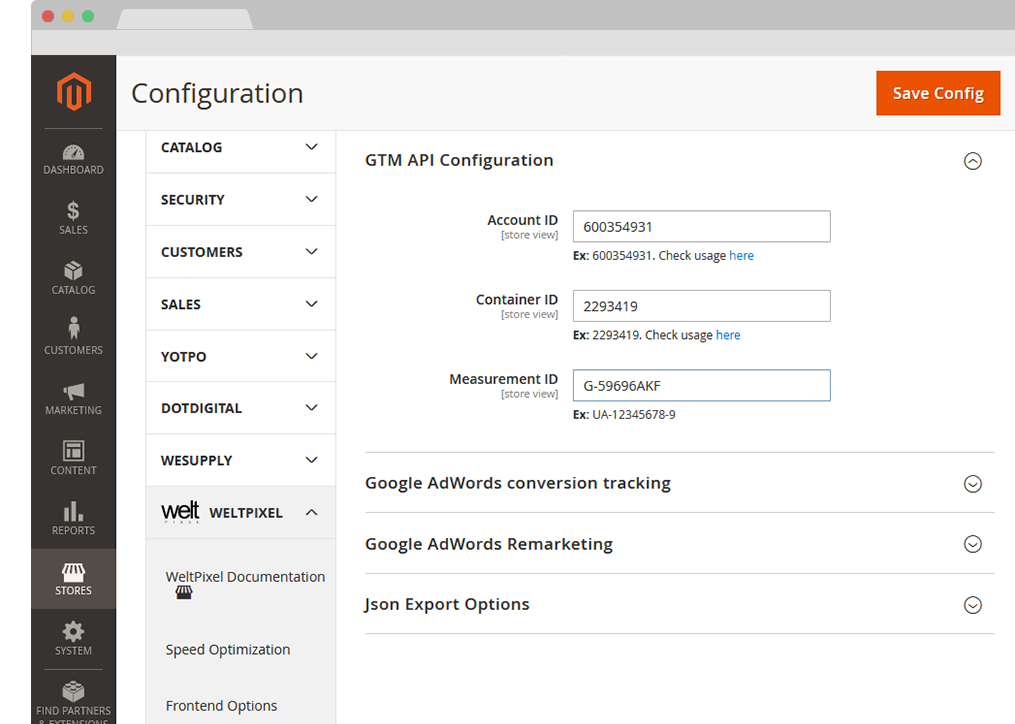
Task: Select Speed Optimization in WeltPixel menu
Action: 228,650
